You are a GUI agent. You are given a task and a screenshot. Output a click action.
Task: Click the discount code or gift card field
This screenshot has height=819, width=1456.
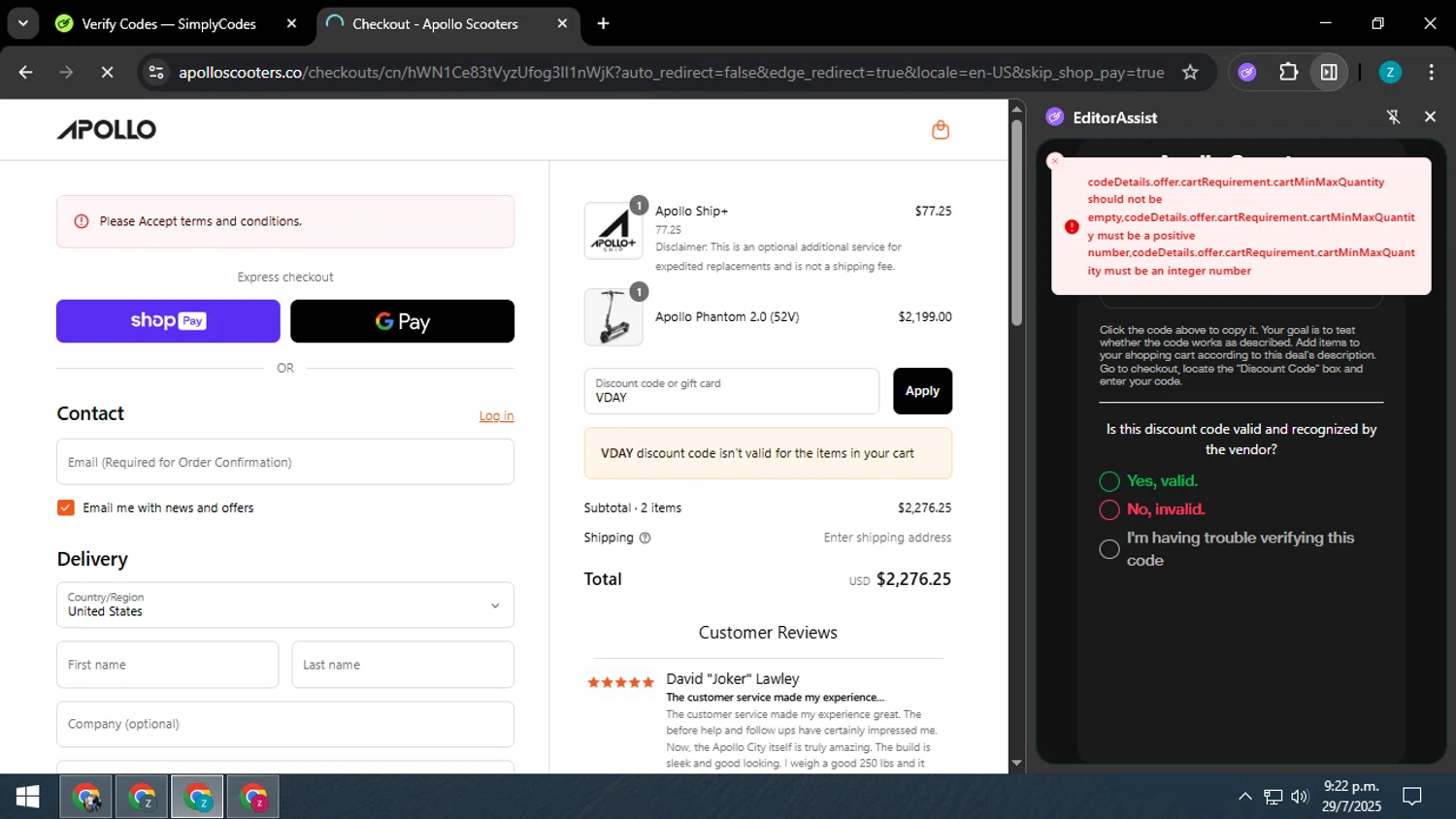(x=732, y=391)
